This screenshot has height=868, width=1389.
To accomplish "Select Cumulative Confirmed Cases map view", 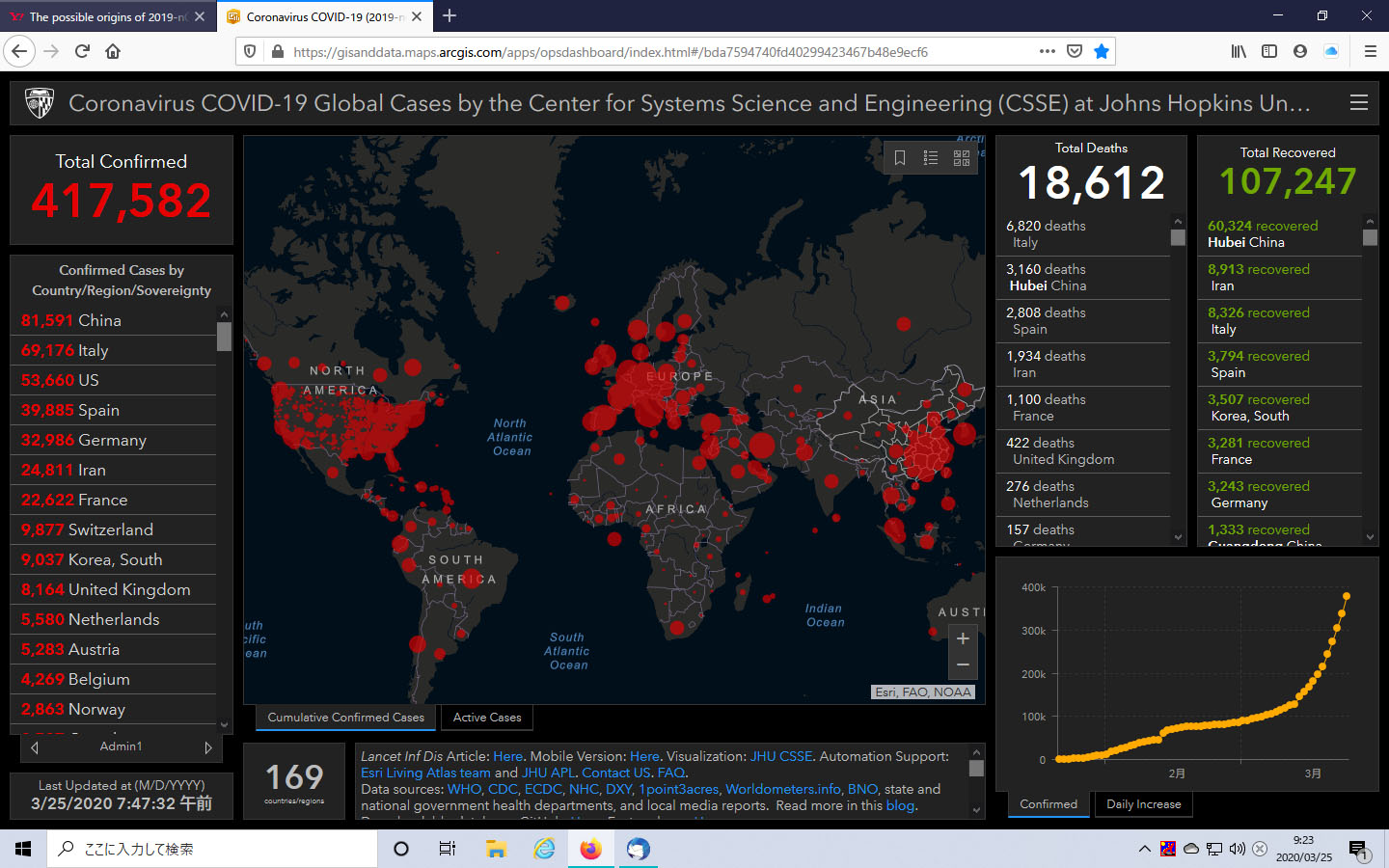I will pyautogui.click(x=345, y=718).
